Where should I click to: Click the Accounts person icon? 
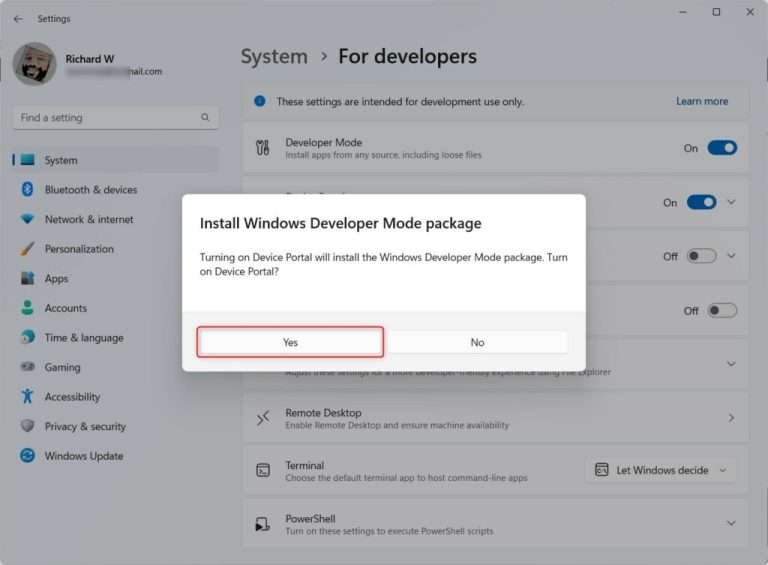click(x=27, y=307)
